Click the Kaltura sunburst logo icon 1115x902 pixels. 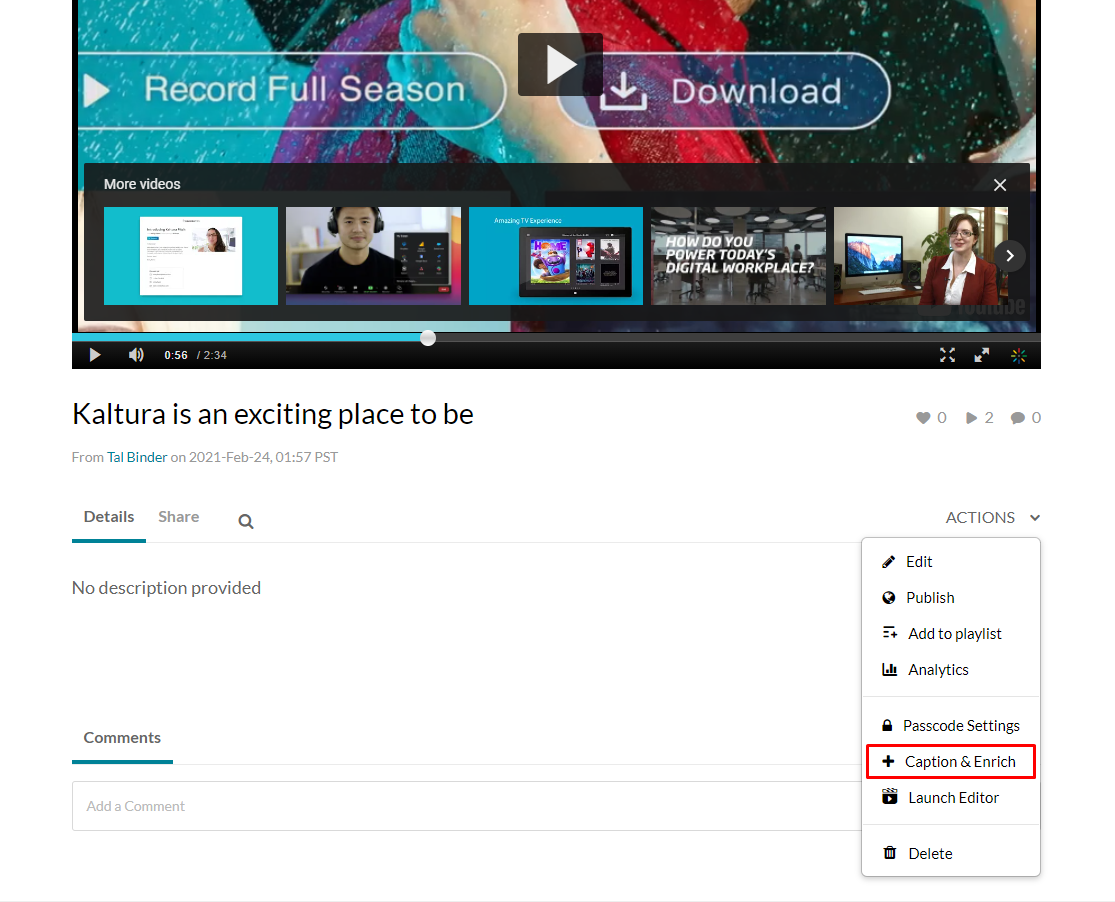point(1018,355)
